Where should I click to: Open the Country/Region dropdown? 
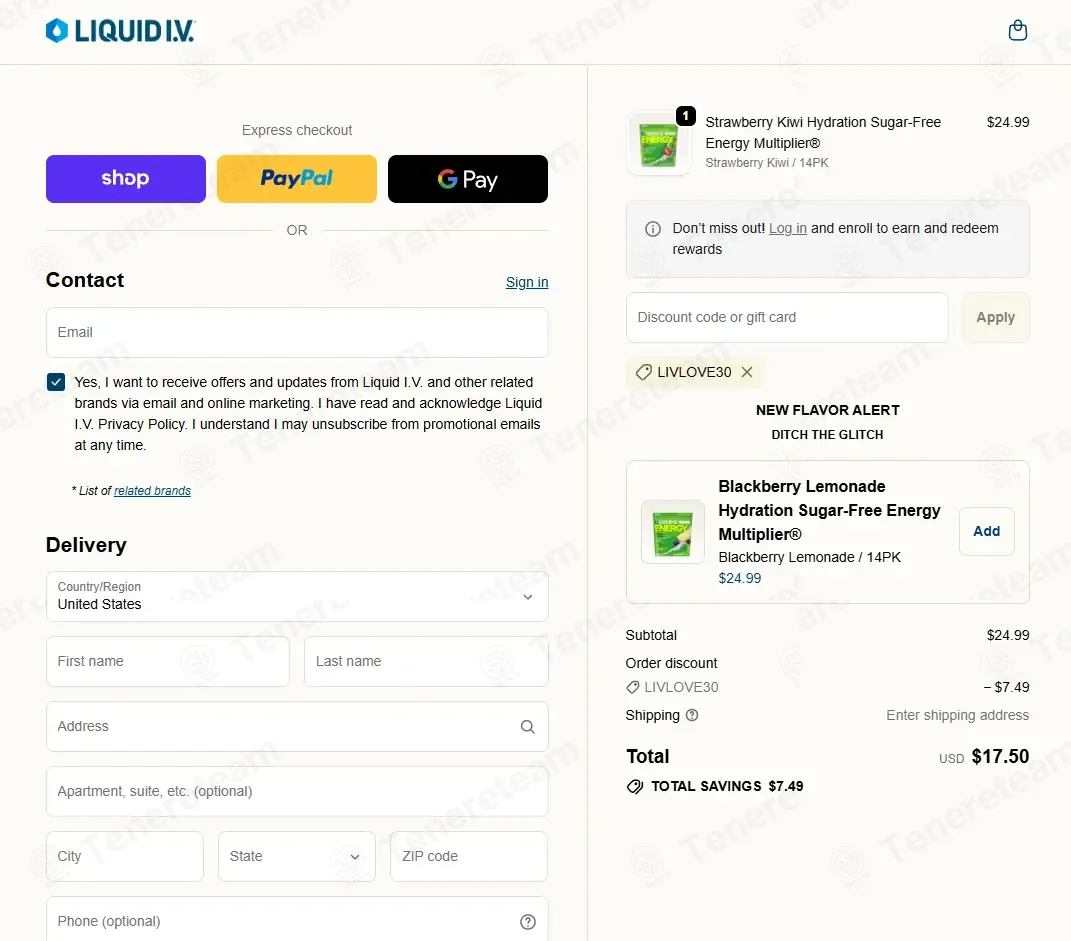(x=297, y=597)
